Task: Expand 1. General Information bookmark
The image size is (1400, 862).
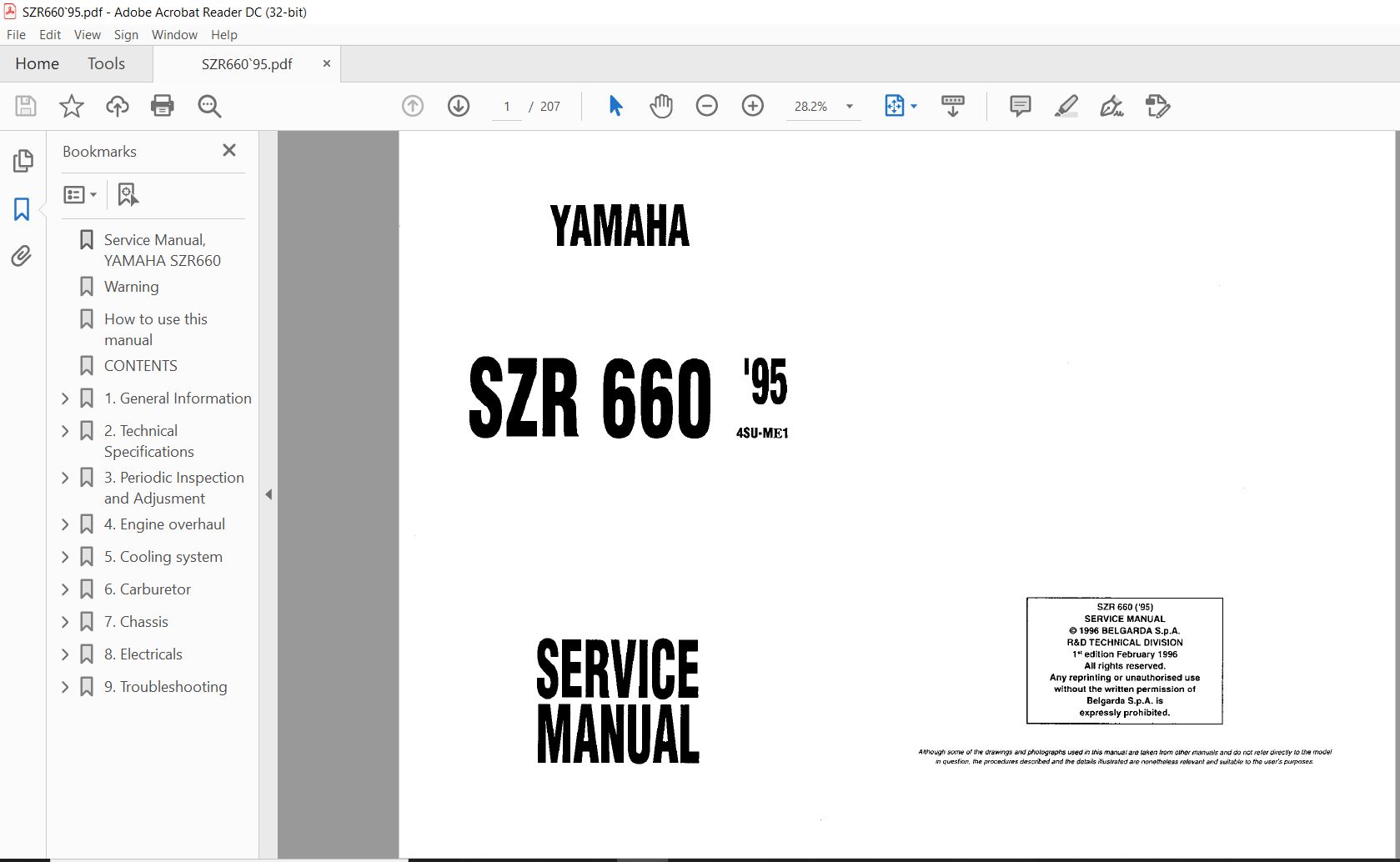Action: (65, 398)
